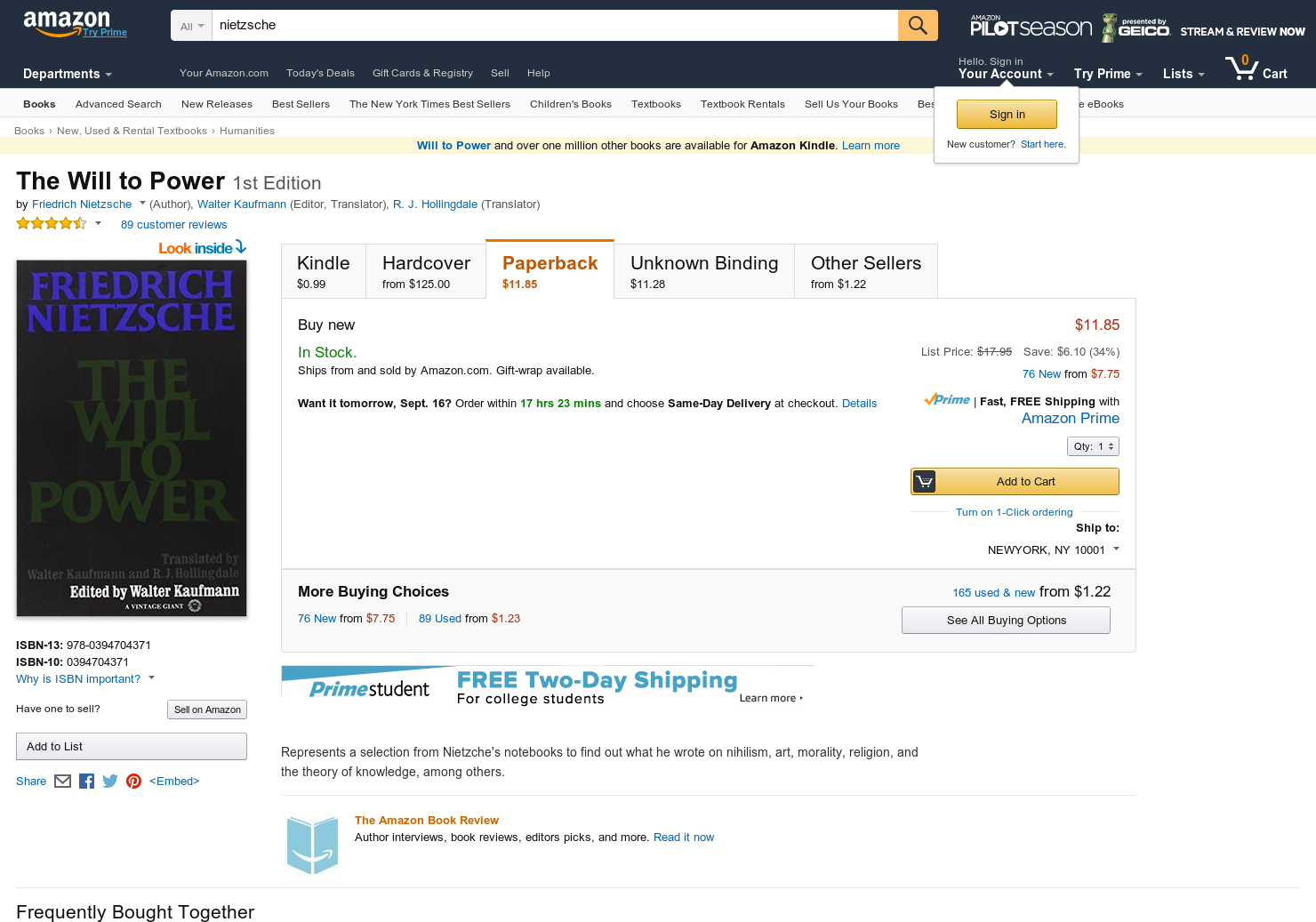1316x922 pixels.
Task: Click the Embed link
Action: (x=174, y=782)
